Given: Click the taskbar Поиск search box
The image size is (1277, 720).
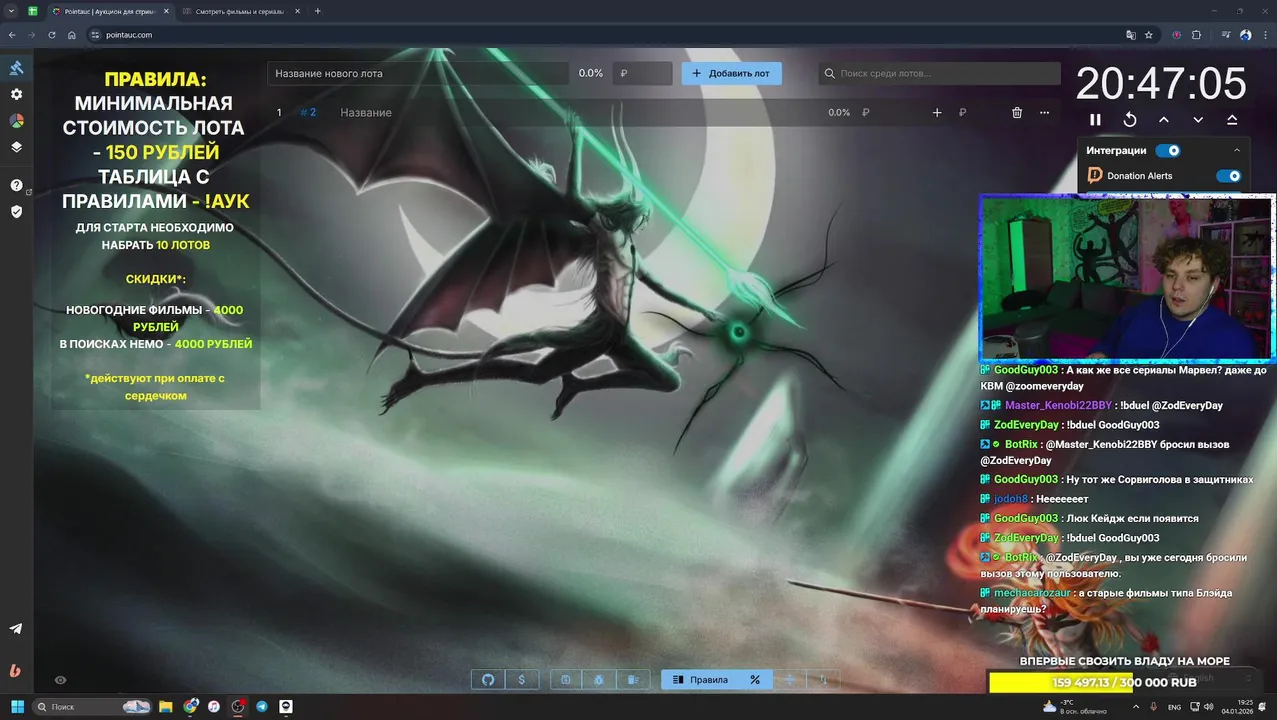Looking at the screenshot, I should click(91, 707).
